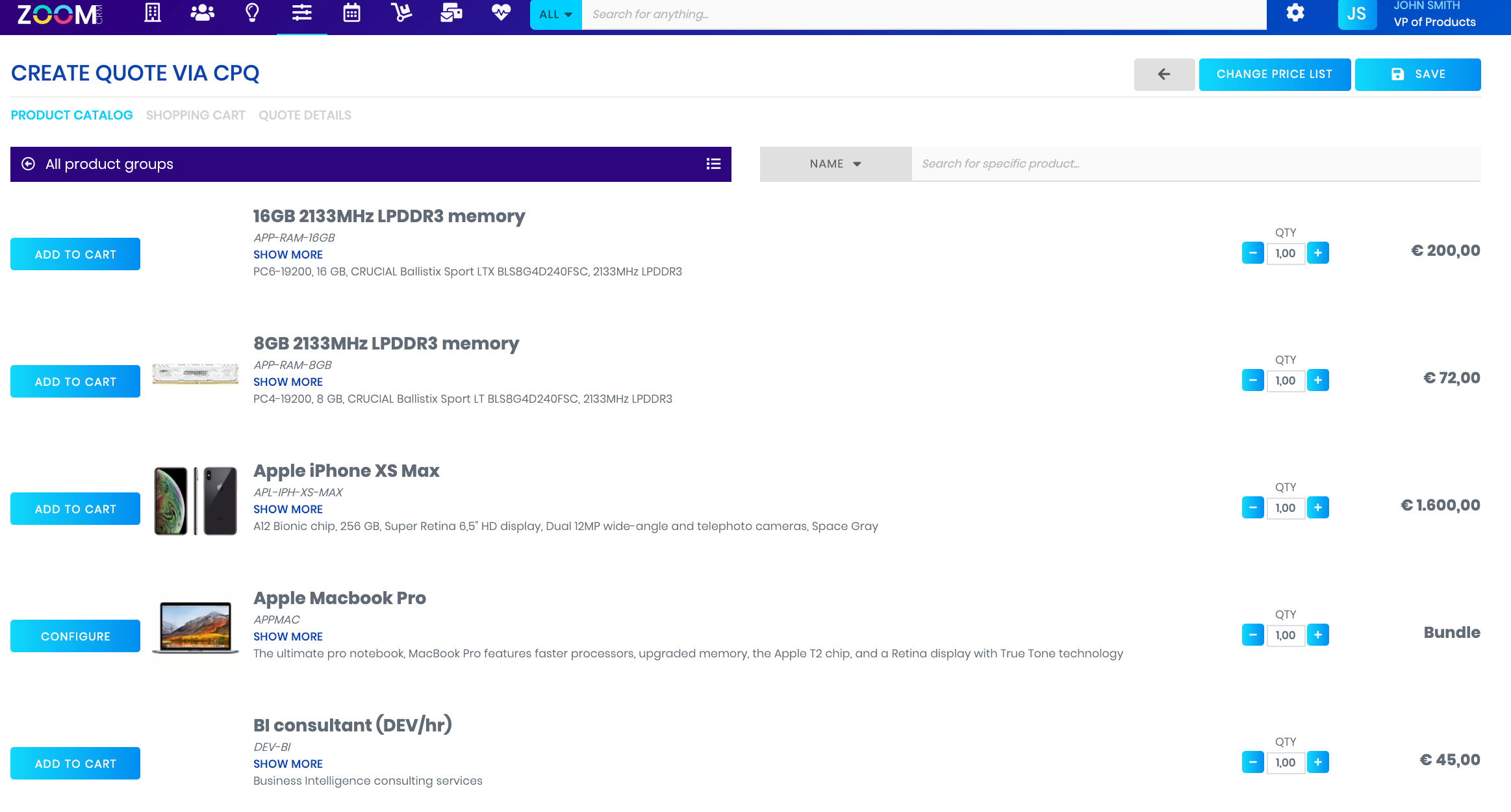Click the hand truck products icon
This screenshot has height=812, width=1511.
tap(401, 13)
